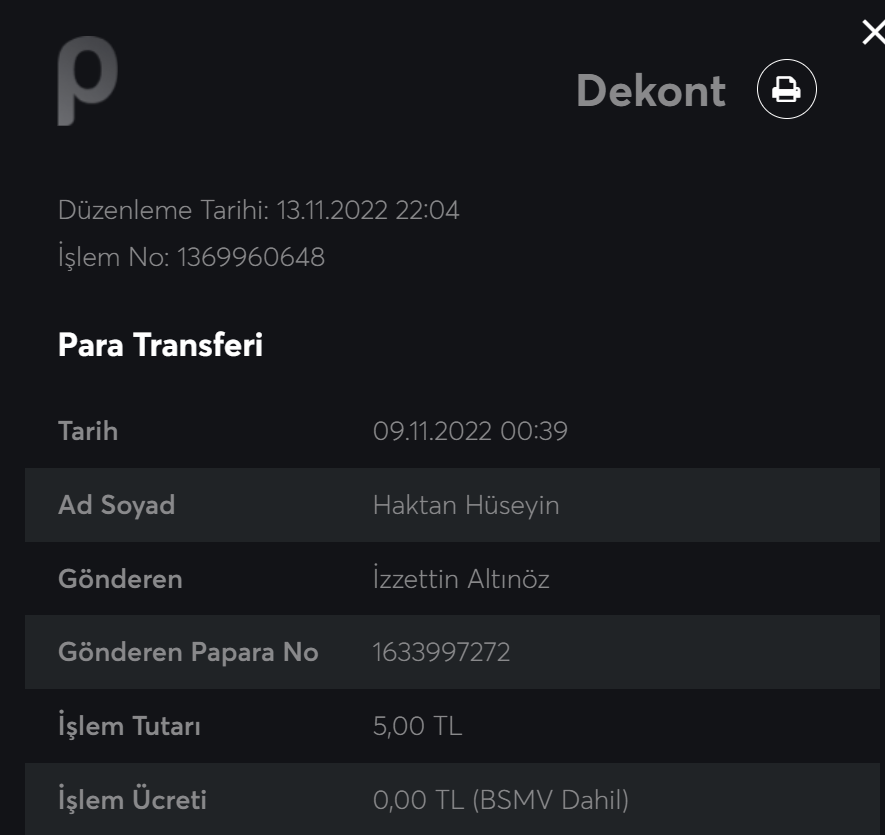Screen dimensions: 885x835
Task: Click the name Haktan Hüseyin
Action: tap(466, 505)
